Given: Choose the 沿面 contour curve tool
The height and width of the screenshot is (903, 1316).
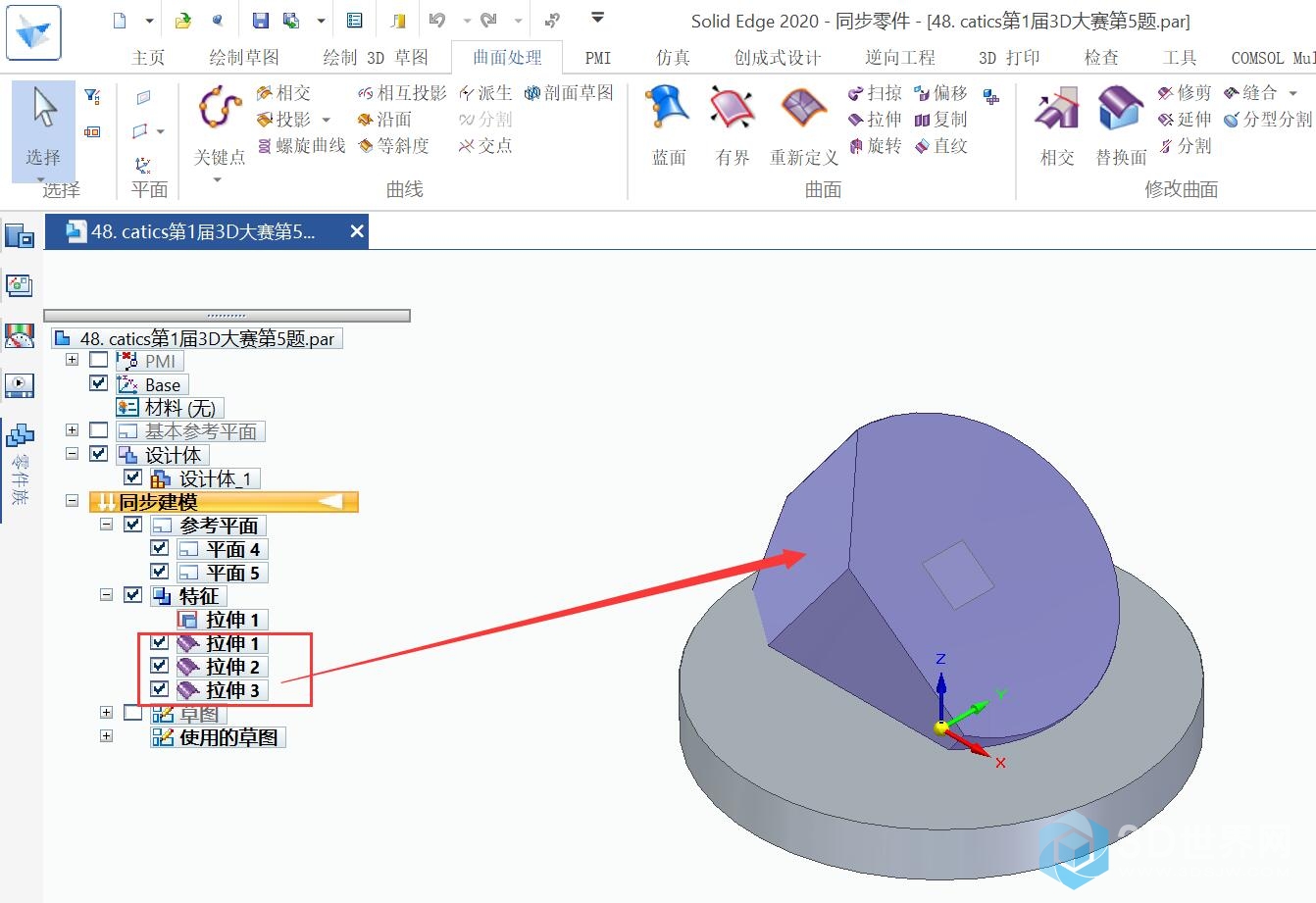Looking at the screenshot, I should (x=384, y=120).
